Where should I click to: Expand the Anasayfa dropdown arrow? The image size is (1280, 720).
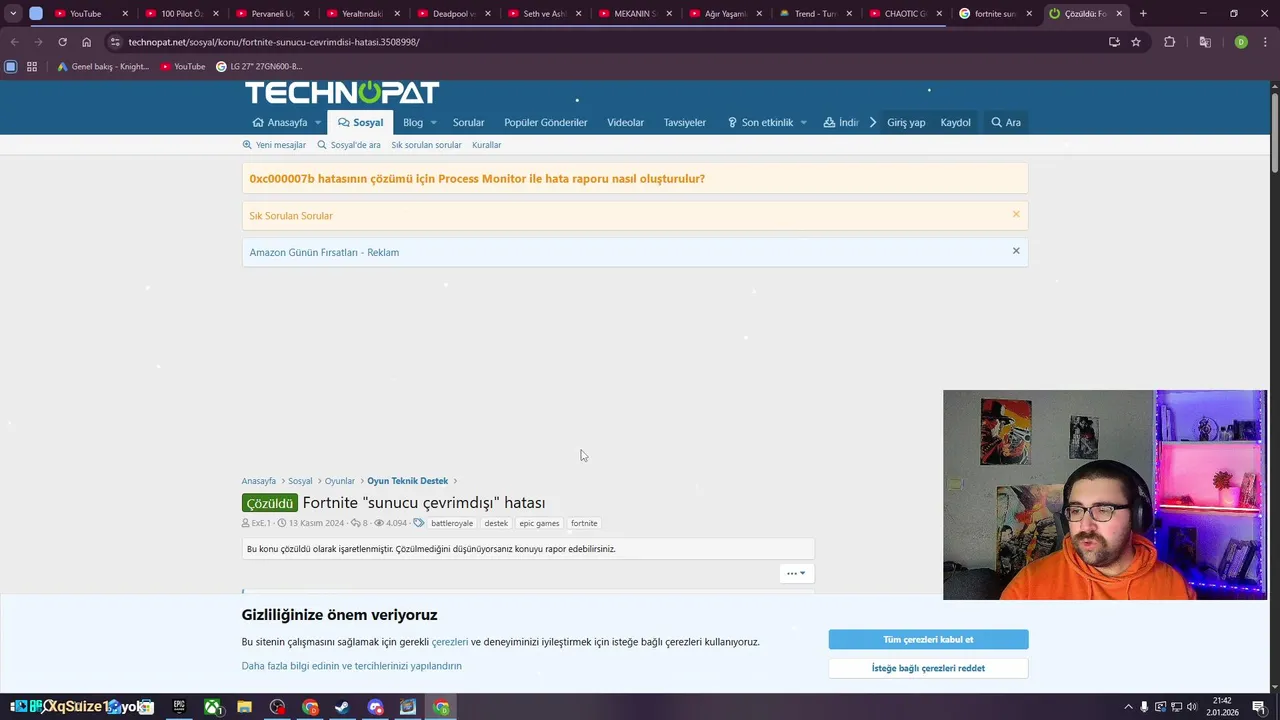[x=318, y=123]
